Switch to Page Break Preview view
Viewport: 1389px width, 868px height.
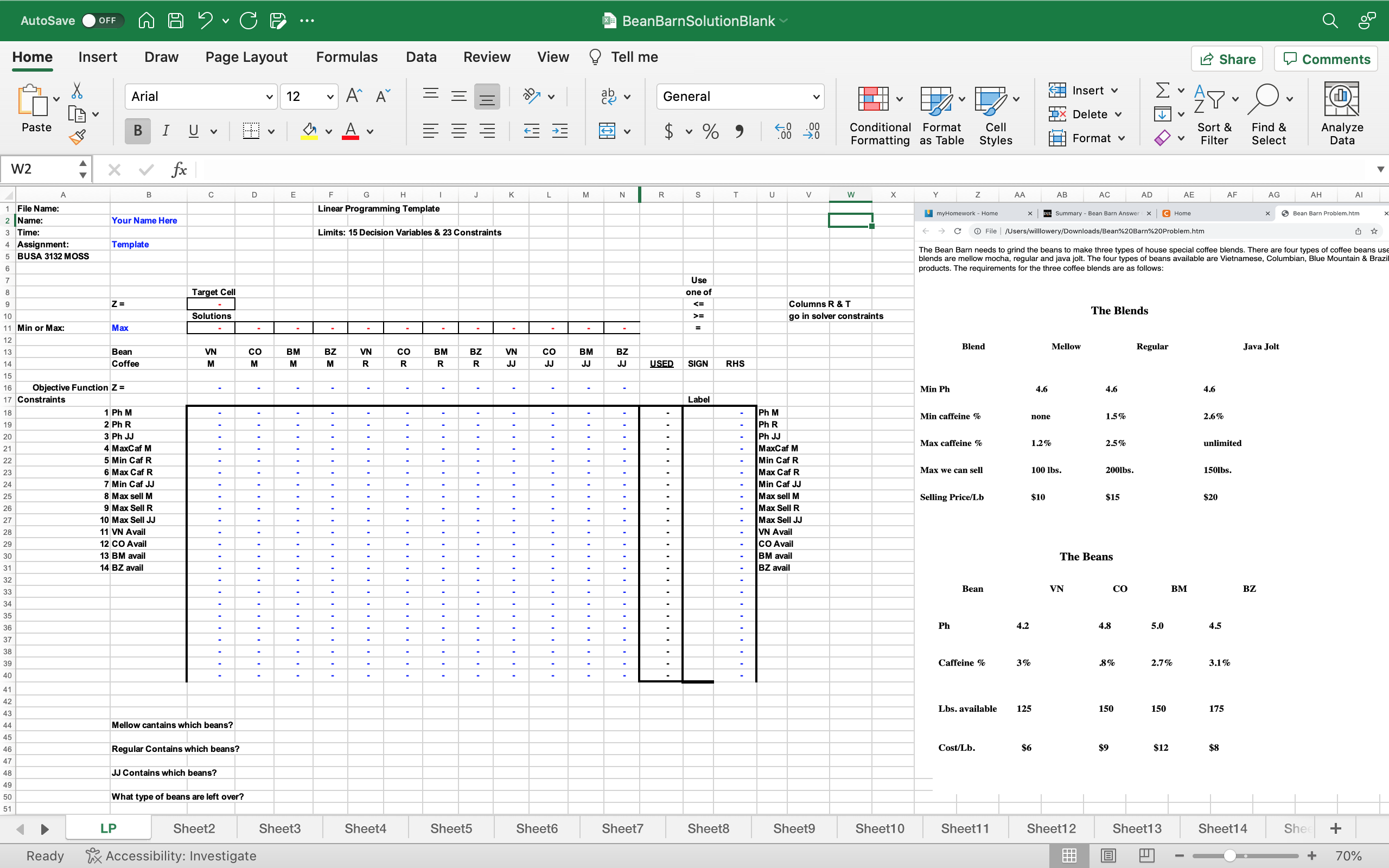pyautogui.click(x=1146, y=856)
